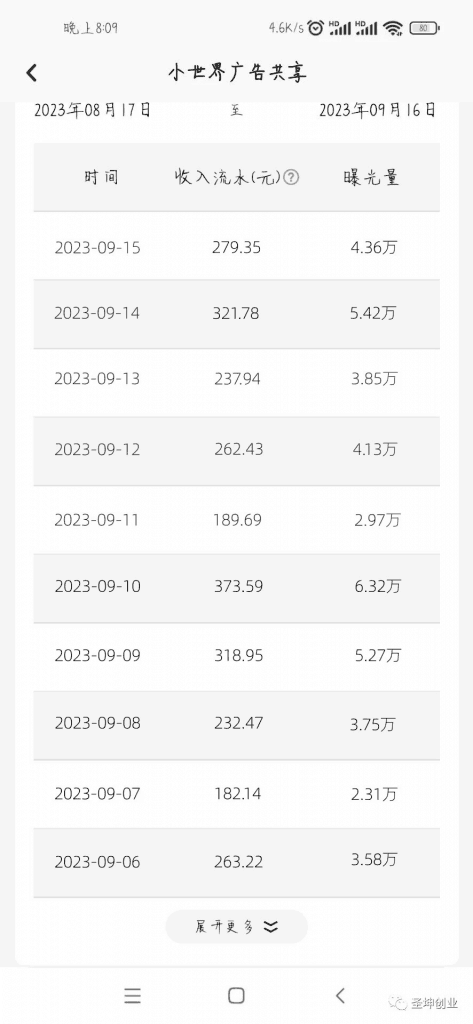Image resolution: width=473 pixels, height=1024 pixels.
Task: Open end date picker 2023年09月16日
Action: point(378,110)
